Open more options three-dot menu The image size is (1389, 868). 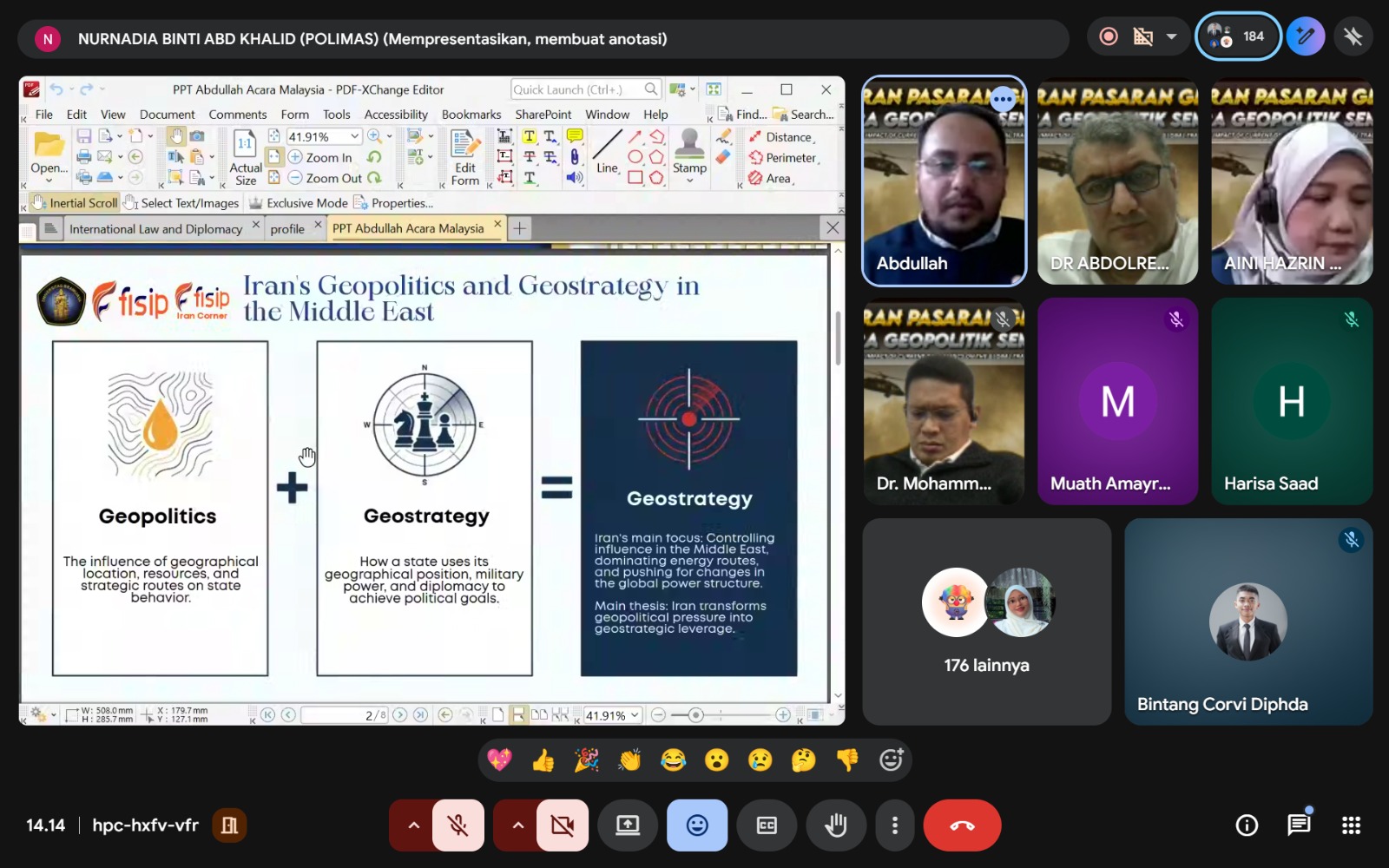click(895, 825)
